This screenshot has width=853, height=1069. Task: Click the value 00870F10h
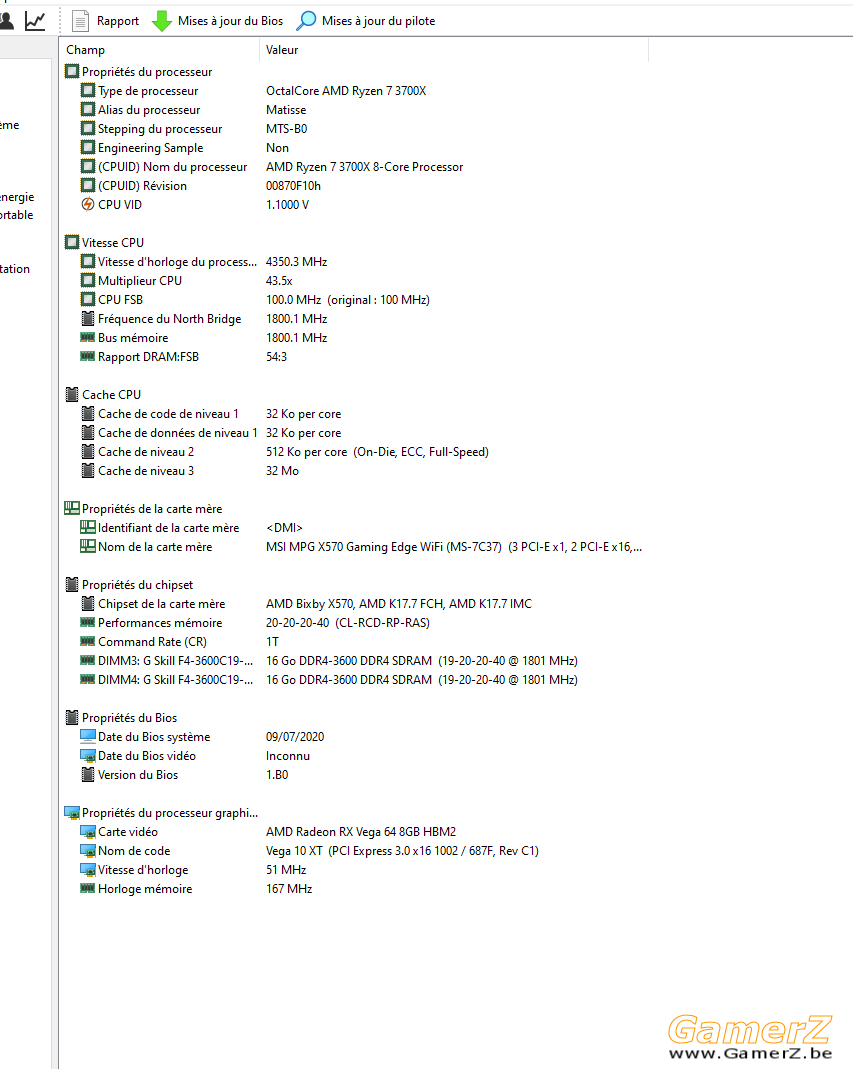[x=293, y=186]
